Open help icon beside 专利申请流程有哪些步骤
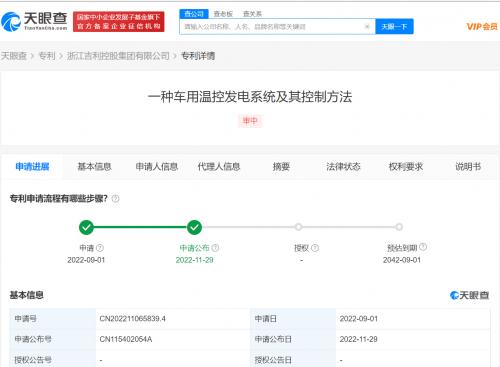Viewport: 500px width, 367px height. tap(115, 199)
